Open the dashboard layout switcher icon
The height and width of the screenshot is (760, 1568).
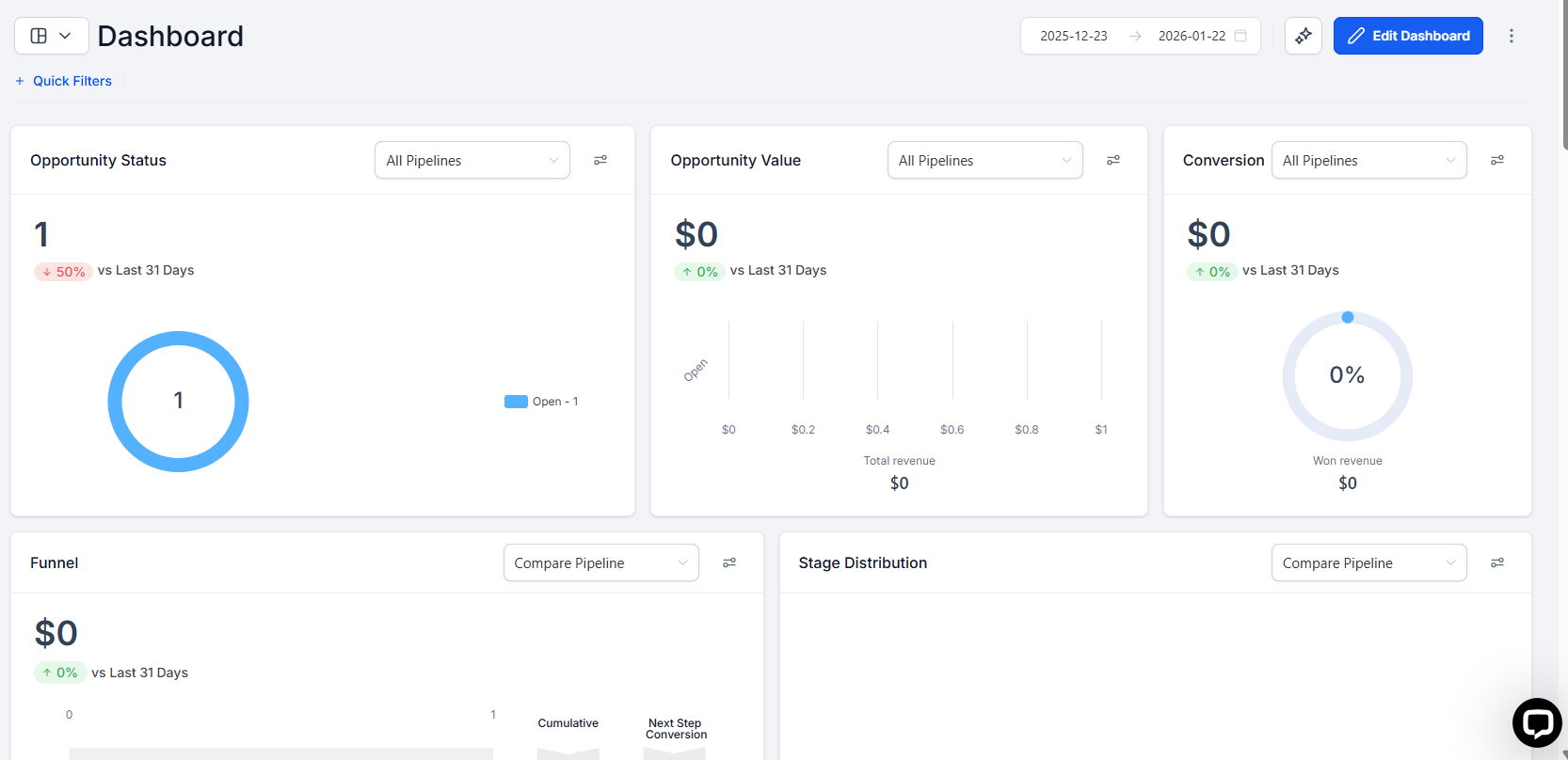[x=51, y=36]
